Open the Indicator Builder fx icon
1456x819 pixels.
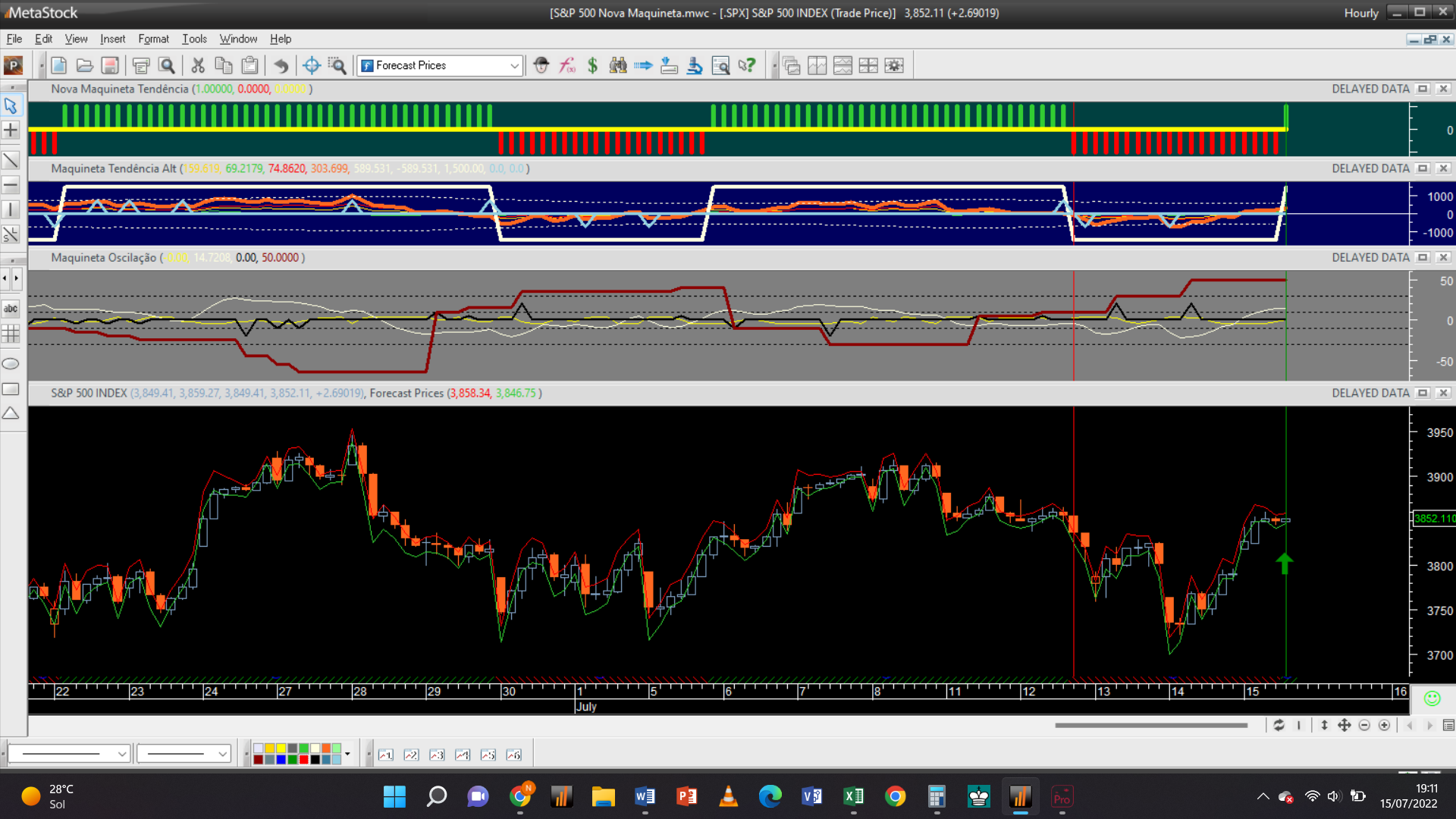[x=567, y=65]
